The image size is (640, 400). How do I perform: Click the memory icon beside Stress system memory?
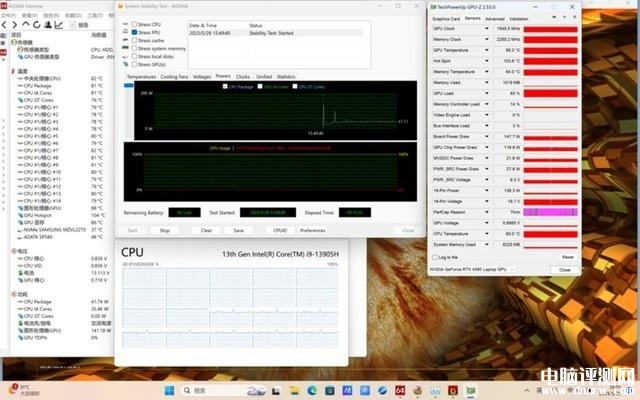click(x=125, y=48)
